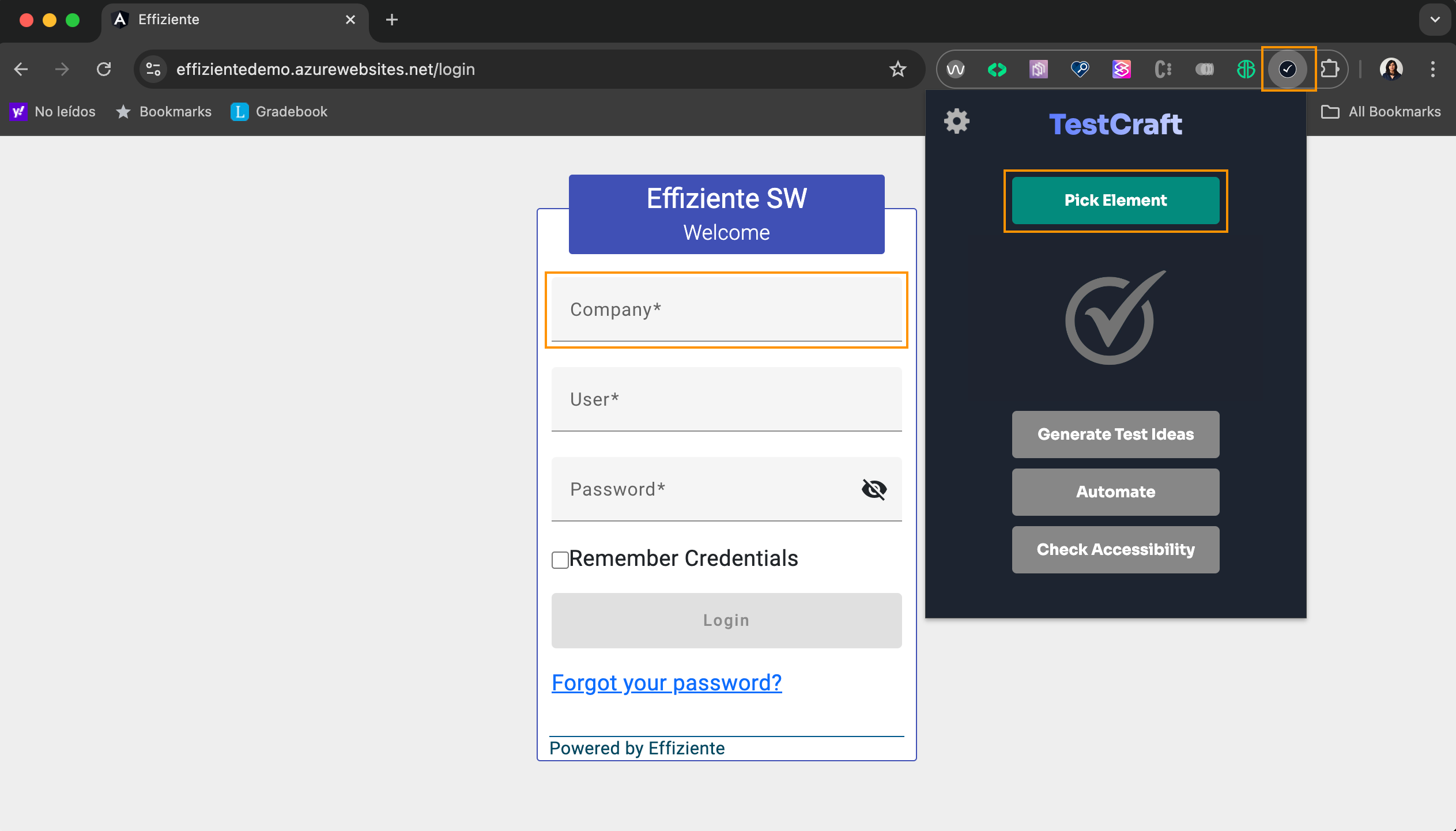
Task: Open the user profile avatar
Action: [x=1391, y=69]
